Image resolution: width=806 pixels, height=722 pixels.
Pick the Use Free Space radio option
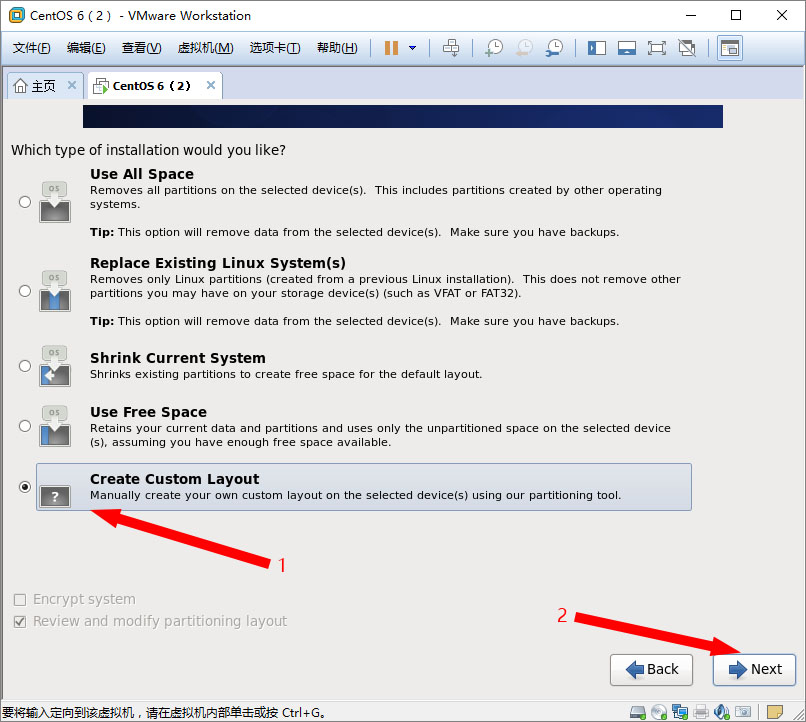(25, 426)
